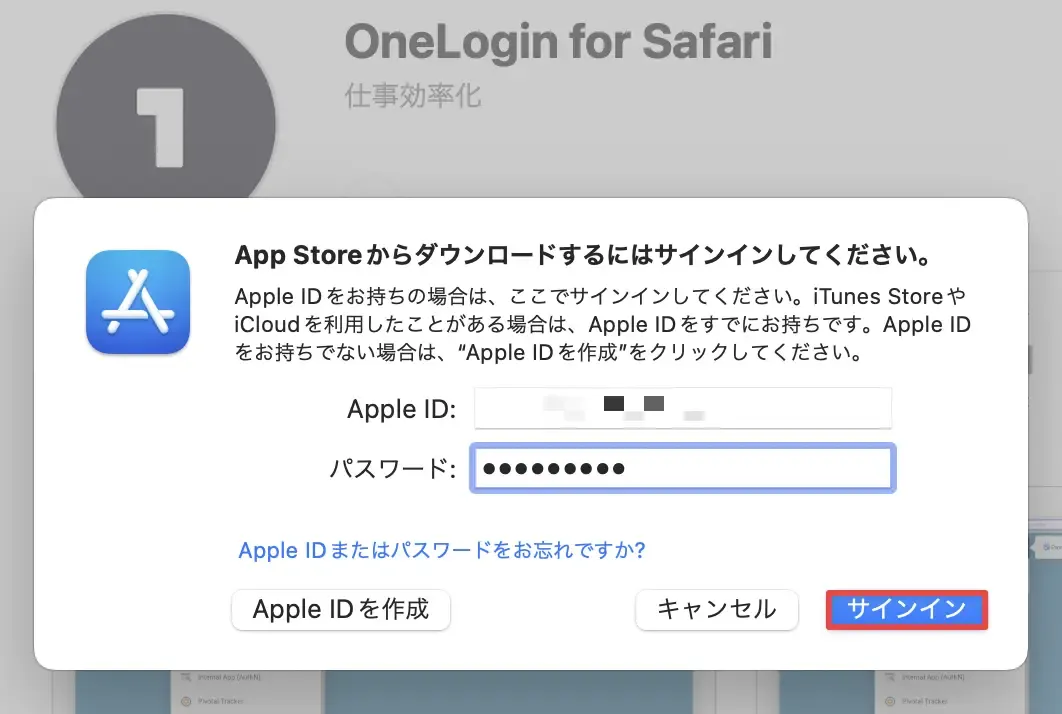The height and width of the screenshot is (714, 1062).
Task: Click the Internal App (AuthN) icon in right list
Action: click(890, 678)
